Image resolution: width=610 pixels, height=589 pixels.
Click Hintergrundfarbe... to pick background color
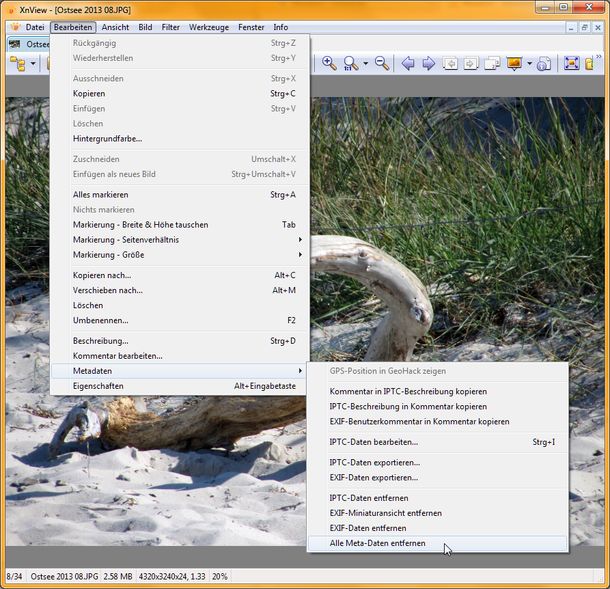click(107, 138)
